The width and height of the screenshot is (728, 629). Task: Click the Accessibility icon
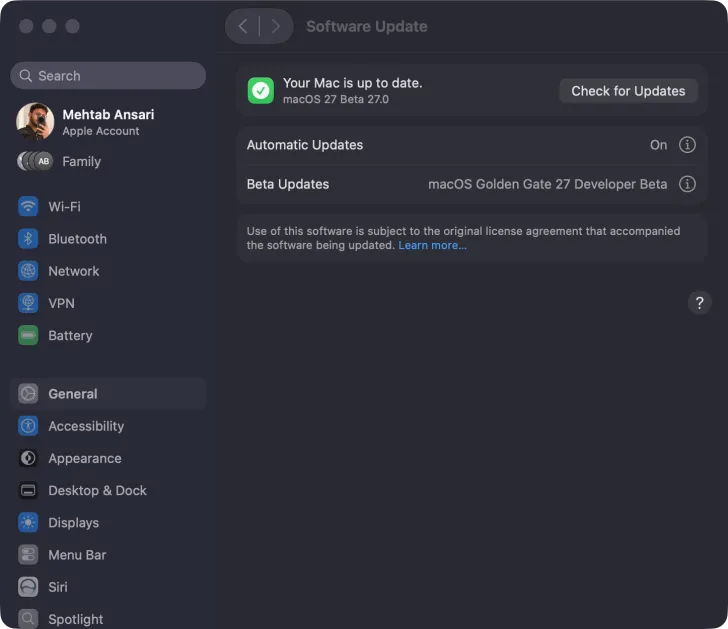pos(28,426)
